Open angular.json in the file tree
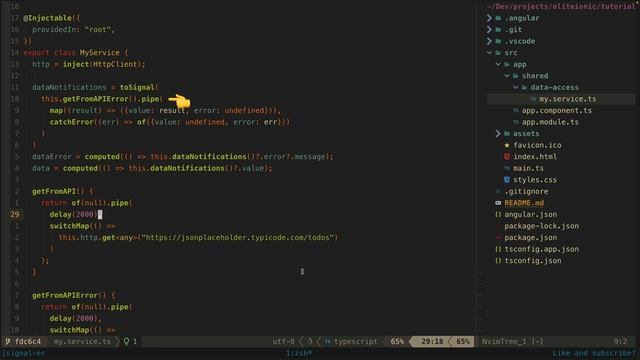The height and width of the screenshot is (360, 640). (531, 214)
